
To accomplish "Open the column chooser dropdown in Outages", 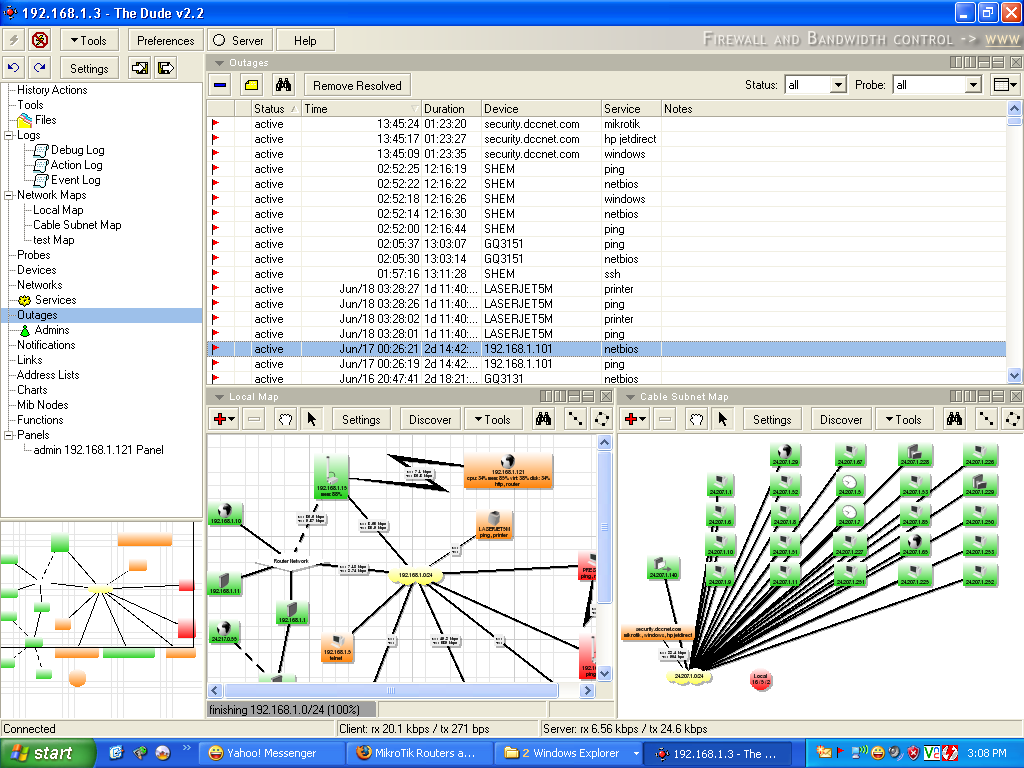I will 1004,85.
